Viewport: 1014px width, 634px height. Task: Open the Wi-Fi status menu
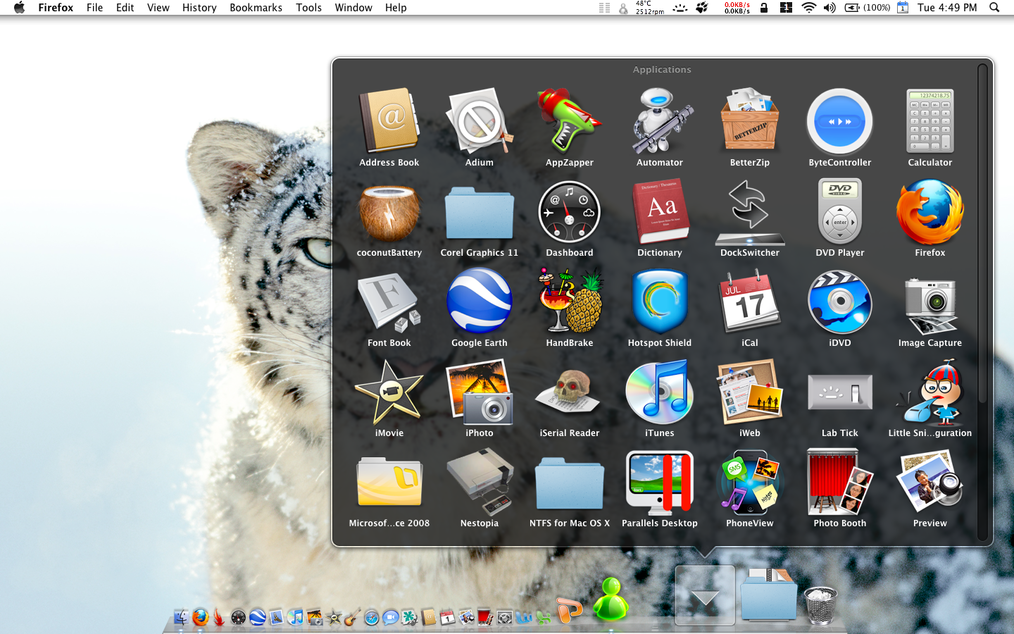(808, 8)
